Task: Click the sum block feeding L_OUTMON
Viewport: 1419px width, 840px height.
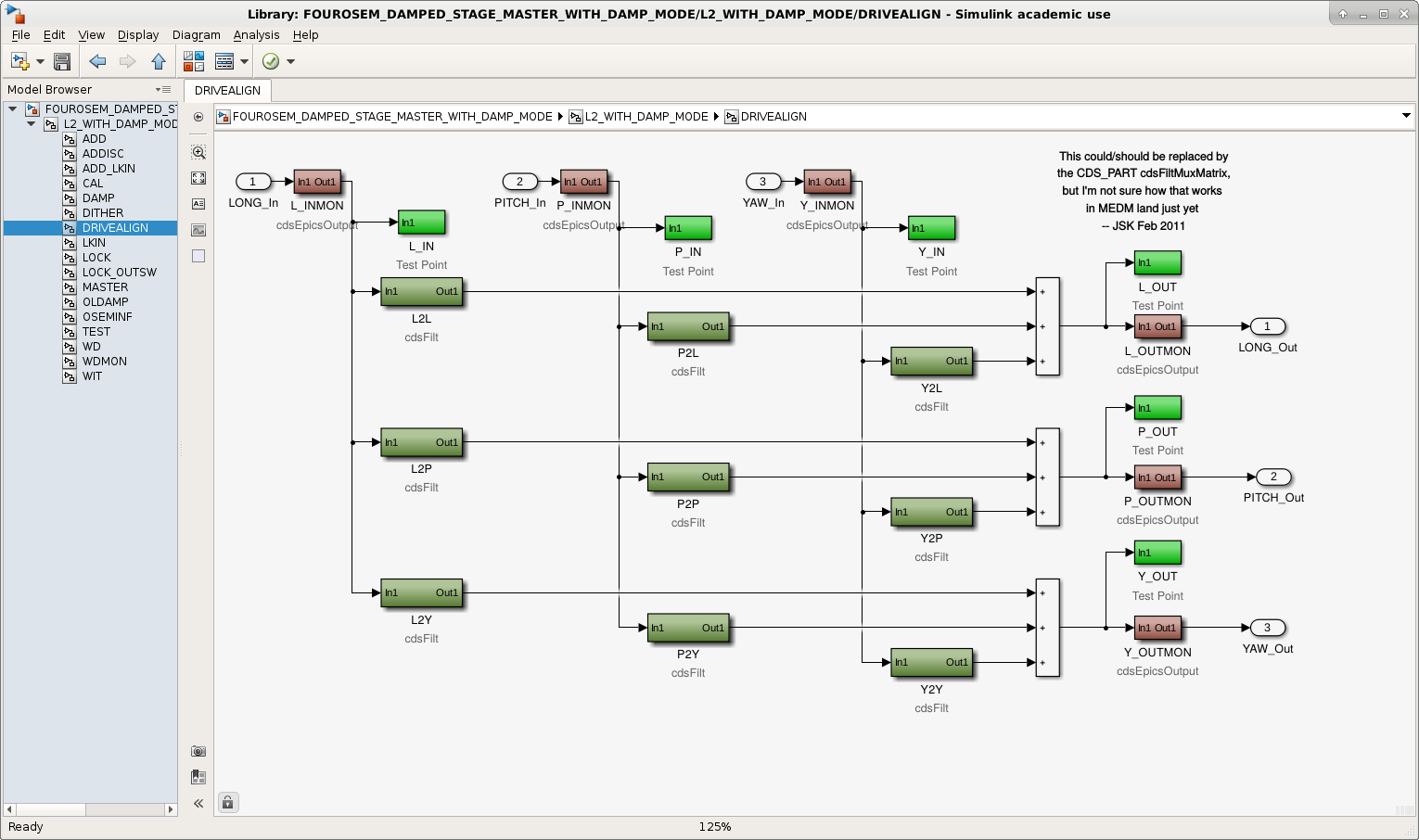Action: (x=1047, y=326)
